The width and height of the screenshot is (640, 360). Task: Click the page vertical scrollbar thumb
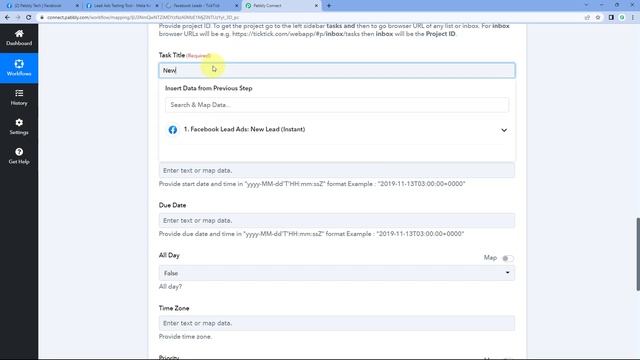(x=638, y=254)
